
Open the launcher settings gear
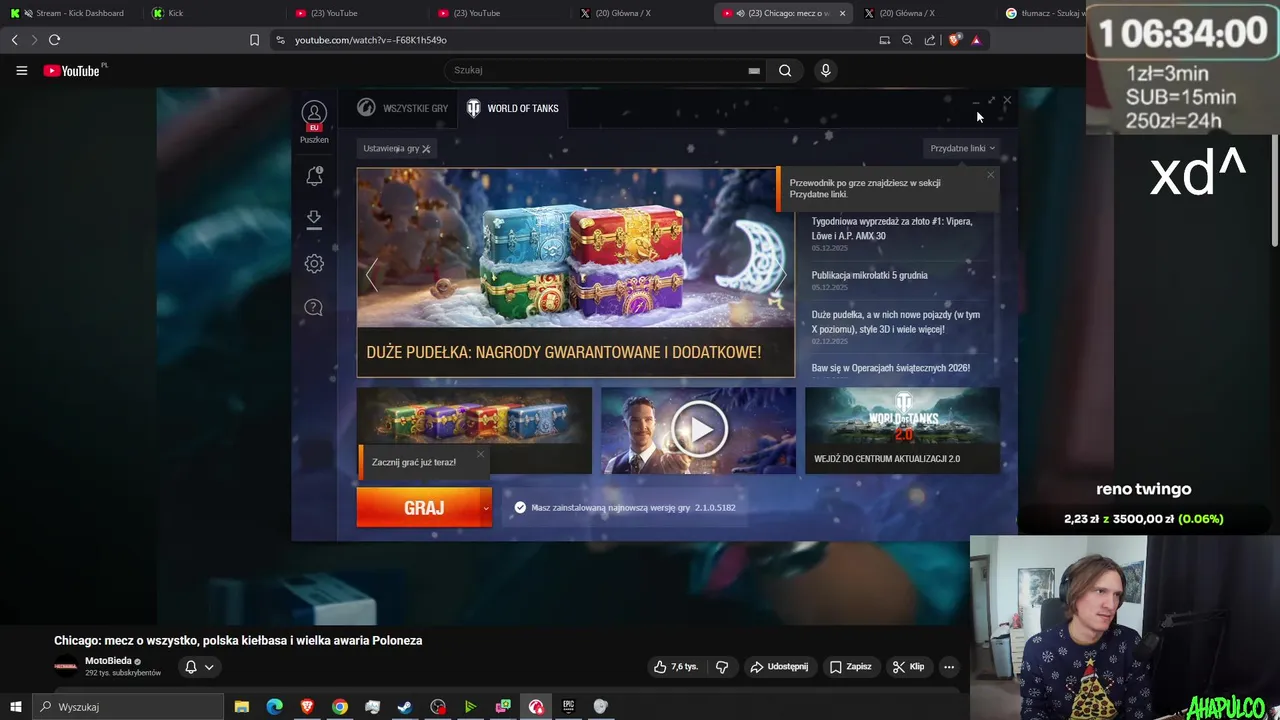pyautogui.click(x=314, y=263)
